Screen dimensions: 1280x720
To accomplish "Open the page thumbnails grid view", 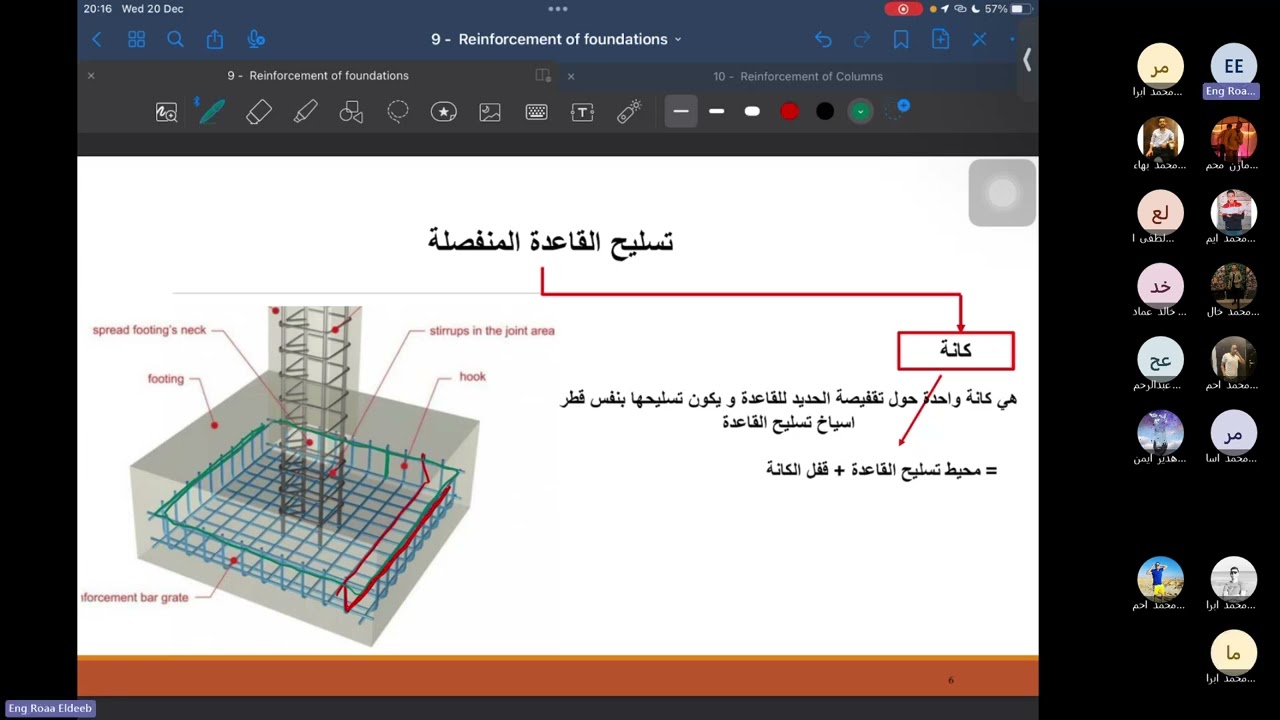I will pyautogui.click(x=137, y=39).
